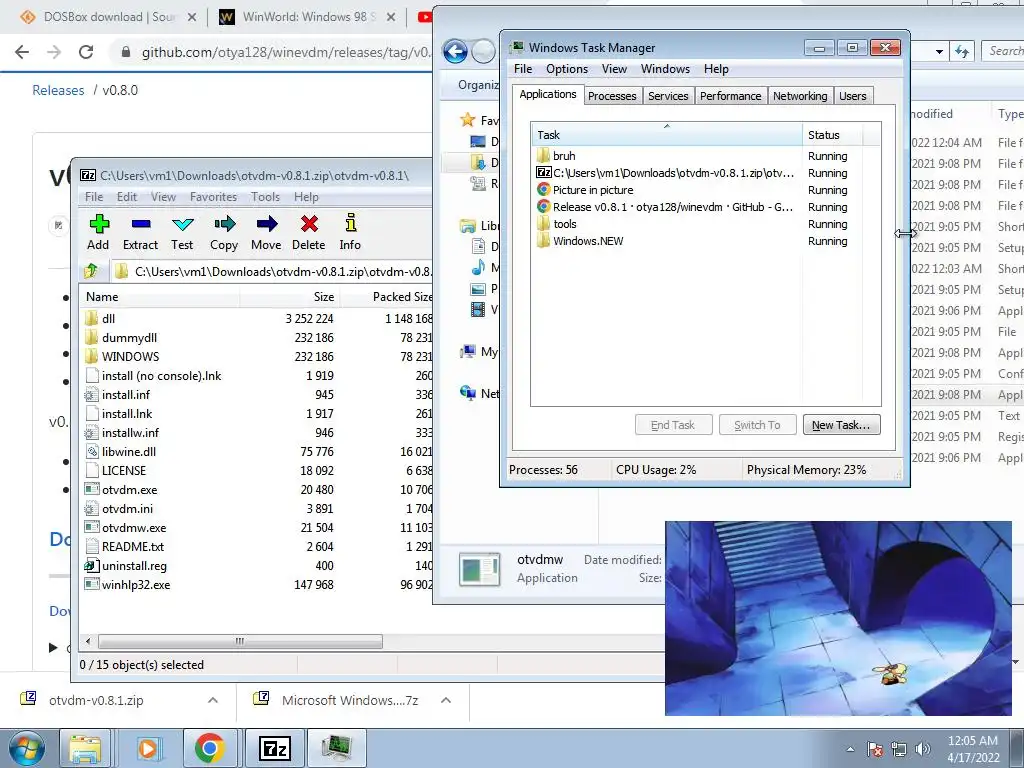
Task: Open Windows Explorer from the taskbar
Action: click(85, 748)
